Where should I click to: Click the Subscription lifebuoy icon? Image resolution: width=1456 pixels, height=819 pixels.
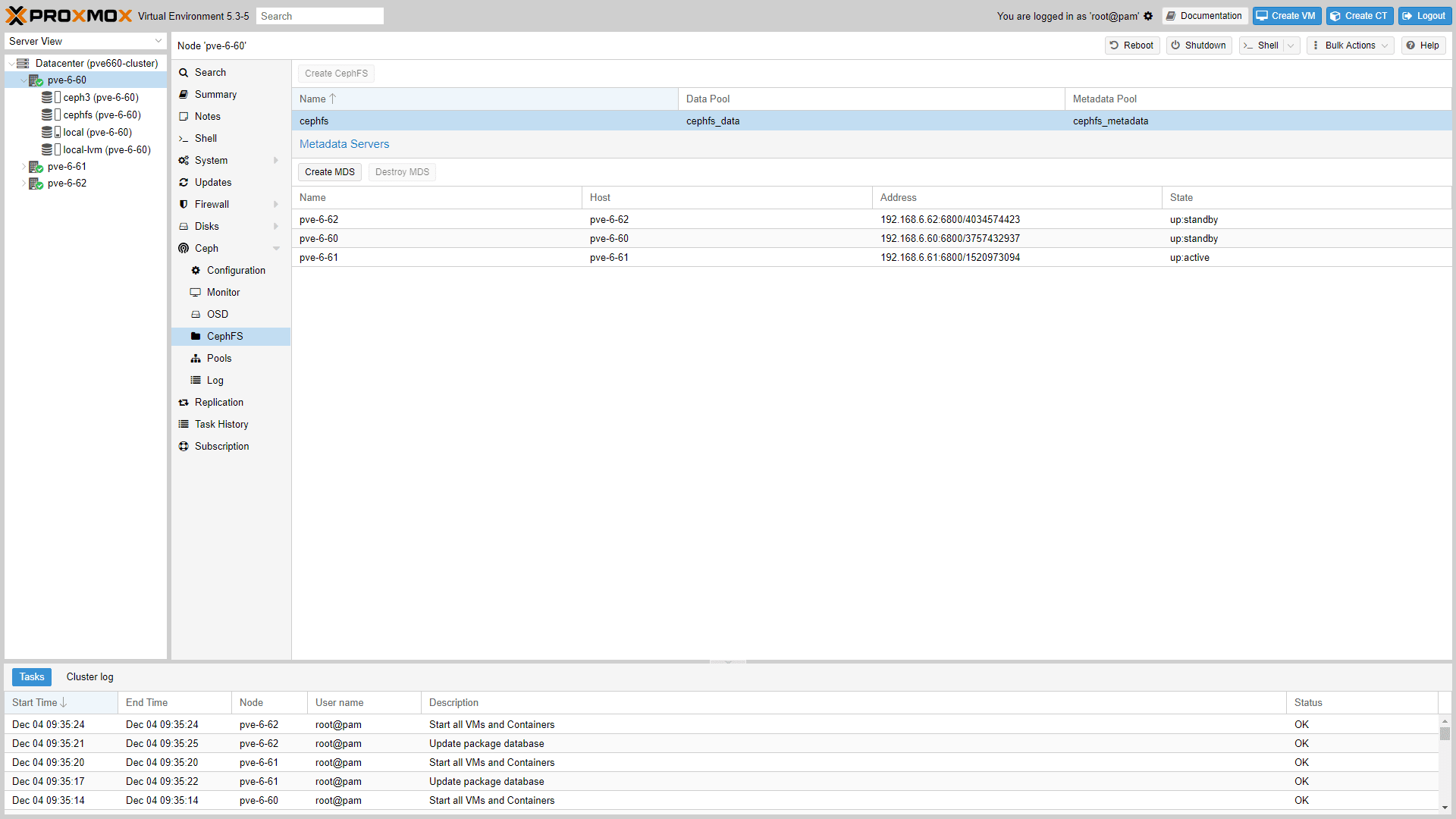point(184,446)
